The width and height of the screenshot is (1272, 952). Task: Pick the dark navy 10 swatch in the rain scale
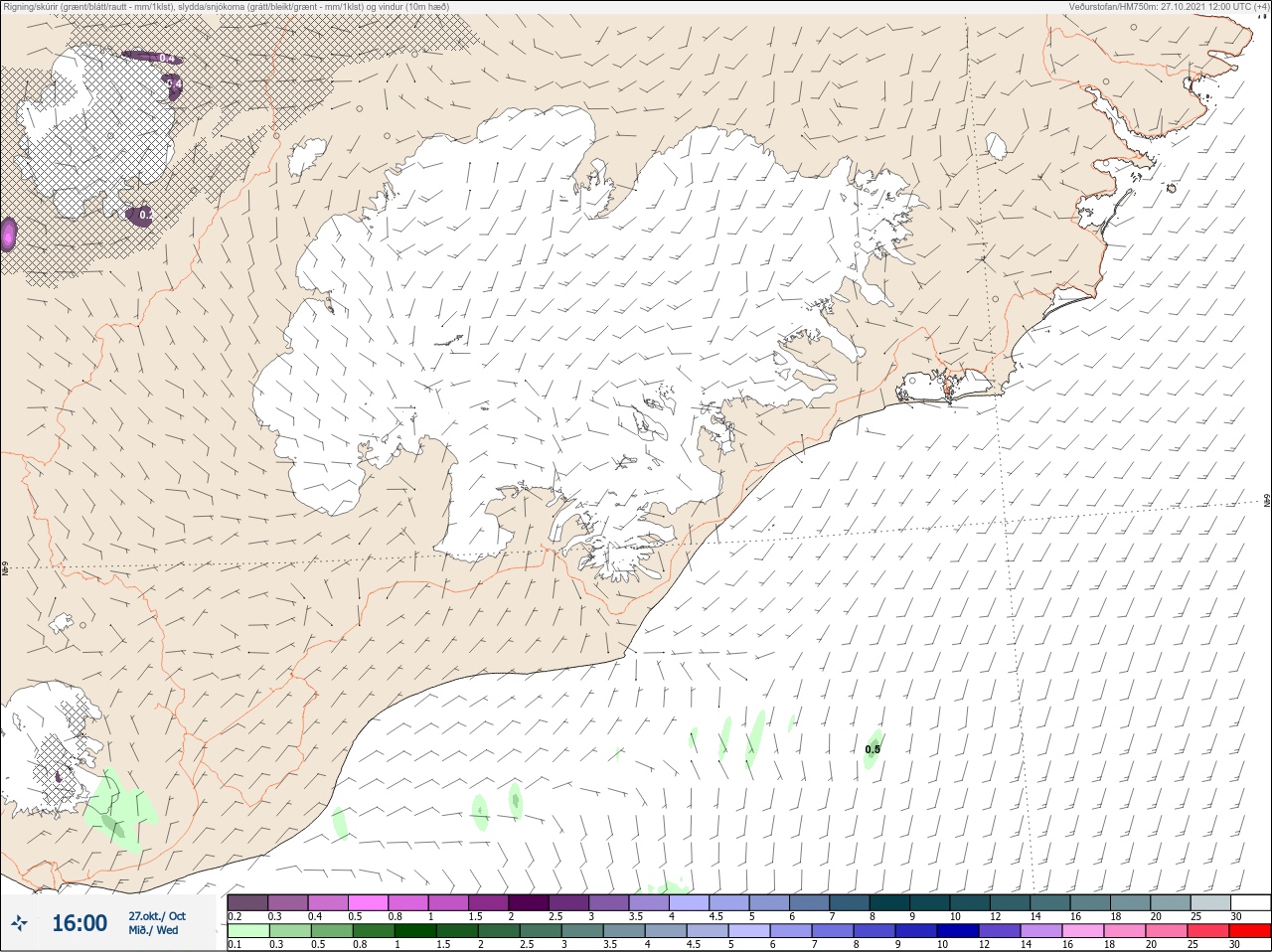[958, 931]
